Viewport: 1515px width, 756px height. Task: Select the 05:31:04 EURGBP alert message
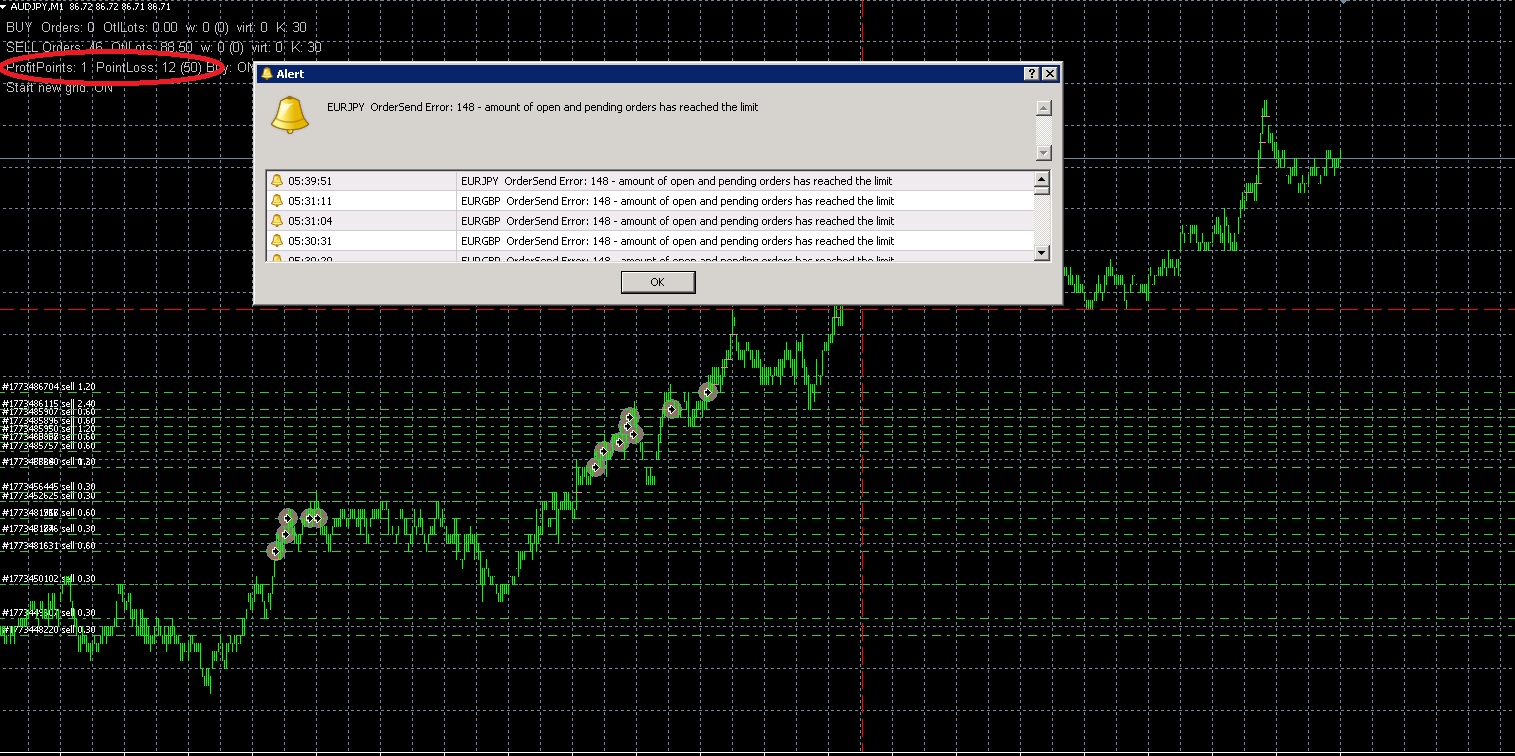click(x=677, y=221)
